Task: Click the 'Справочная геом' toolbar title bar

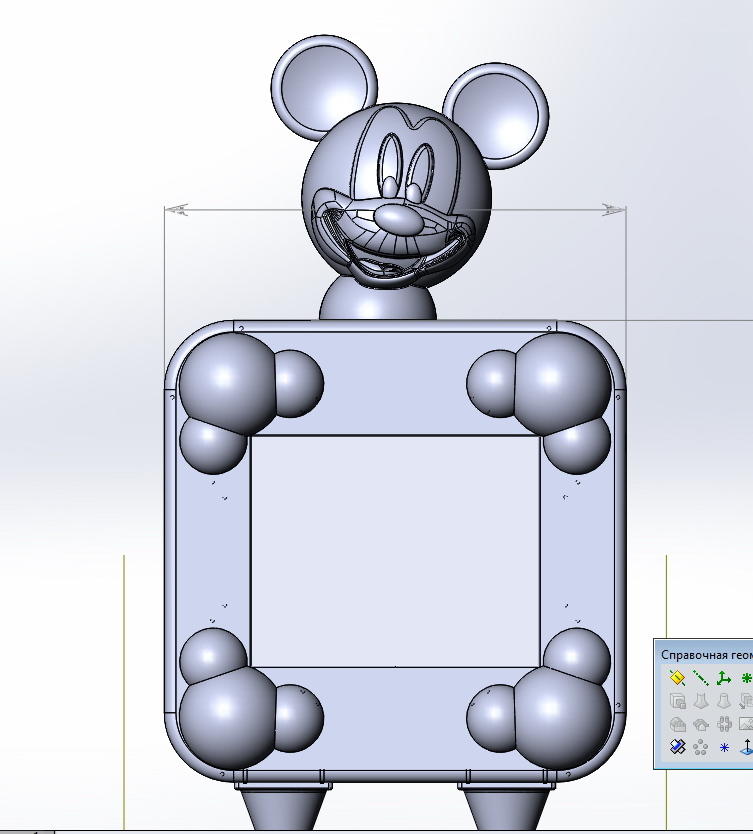Action: (x=704, y=655)
